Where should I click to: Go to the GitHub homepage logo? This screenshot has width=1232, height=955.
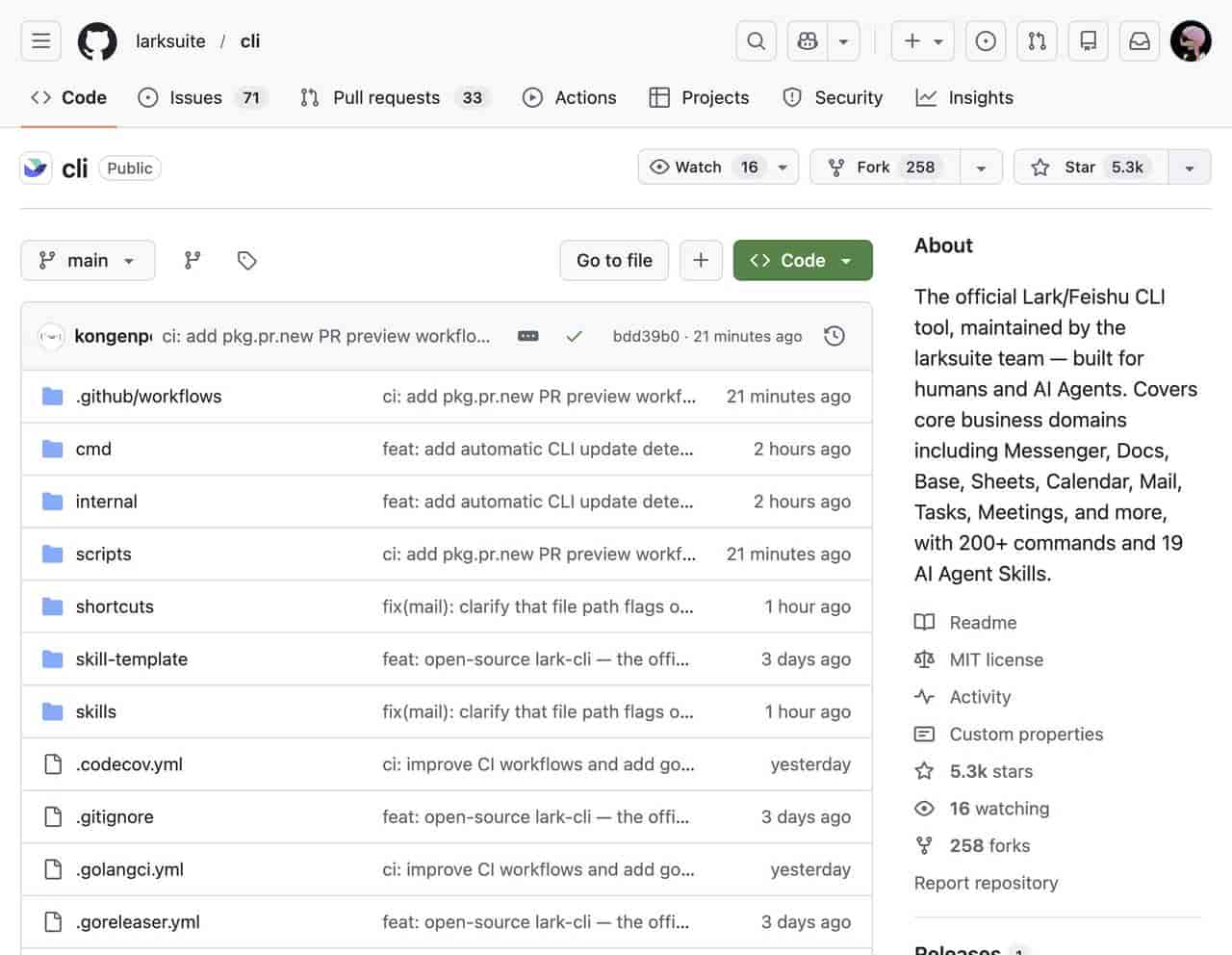click(97, 41)
